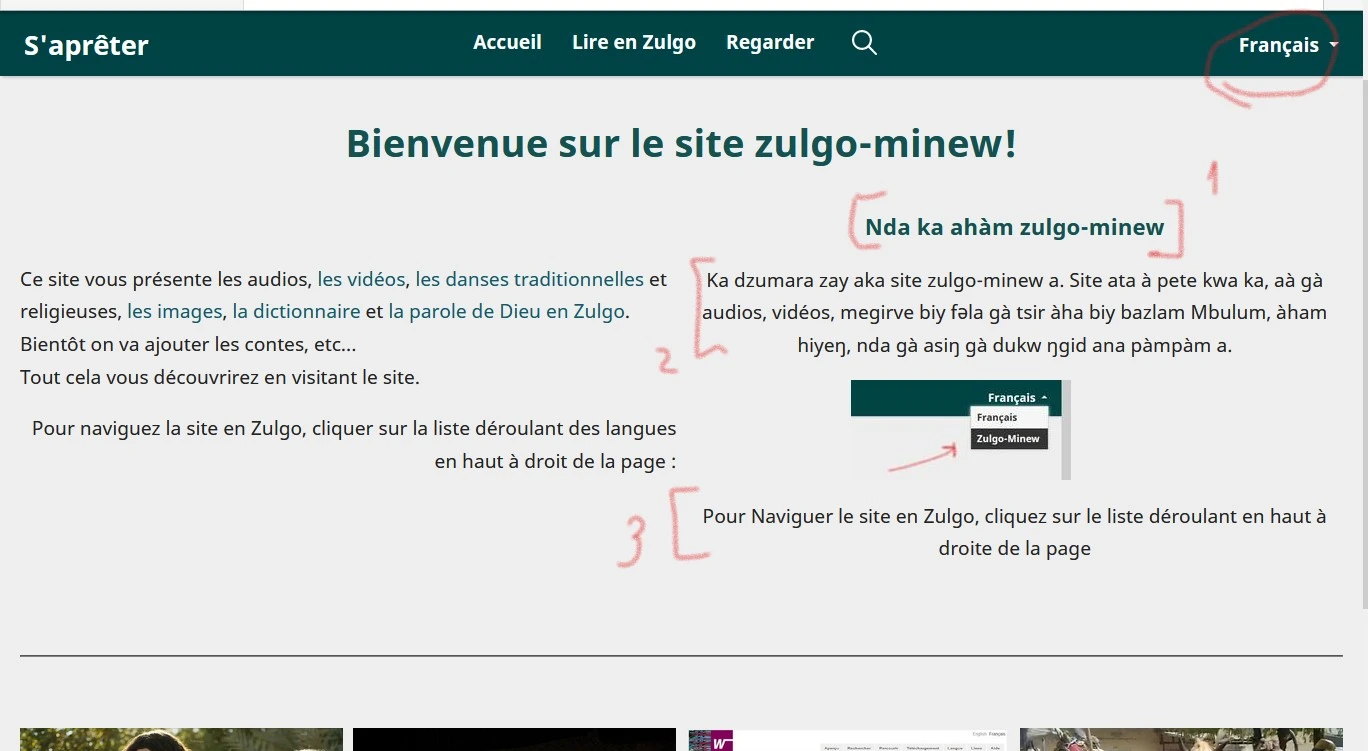1368x751 pixels.
Task: Visit 'la parole de Dieu en Zulgo' link
Action: point(506,311)
